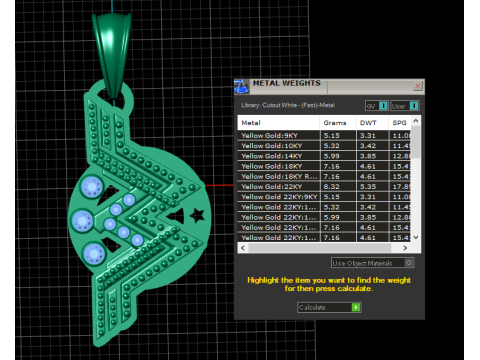480x360 pixels.
Task: Select the Yellow Gold 22KY:9KY row
Action: click(324, 197)
